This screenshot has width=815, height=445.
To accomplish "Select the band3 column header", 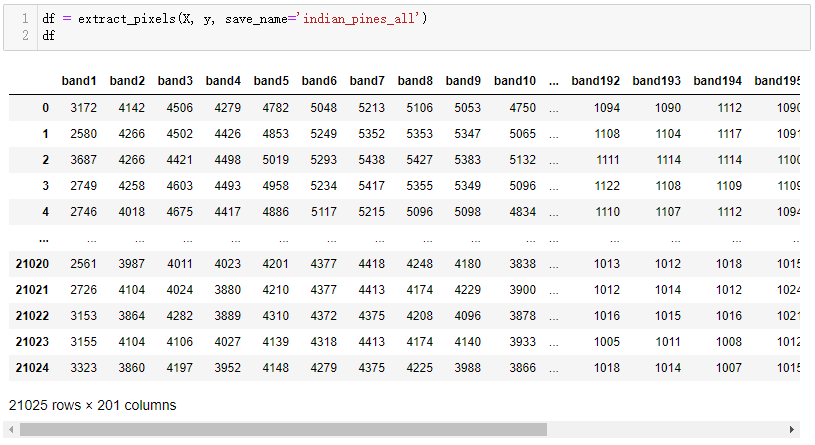I will coord(175,81).
